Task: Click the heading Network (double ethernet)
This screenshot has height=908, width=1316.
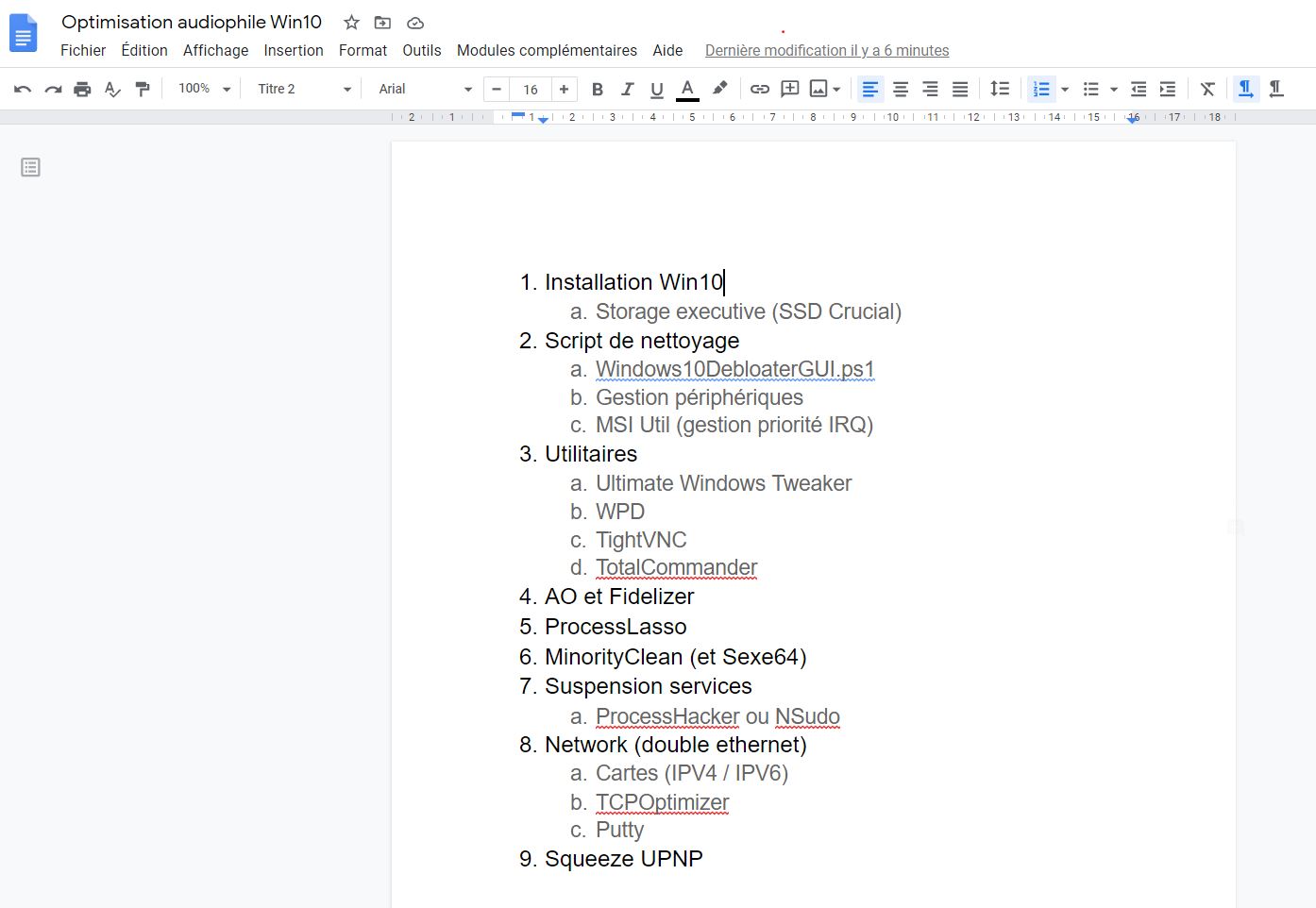Action: point(676,745)
